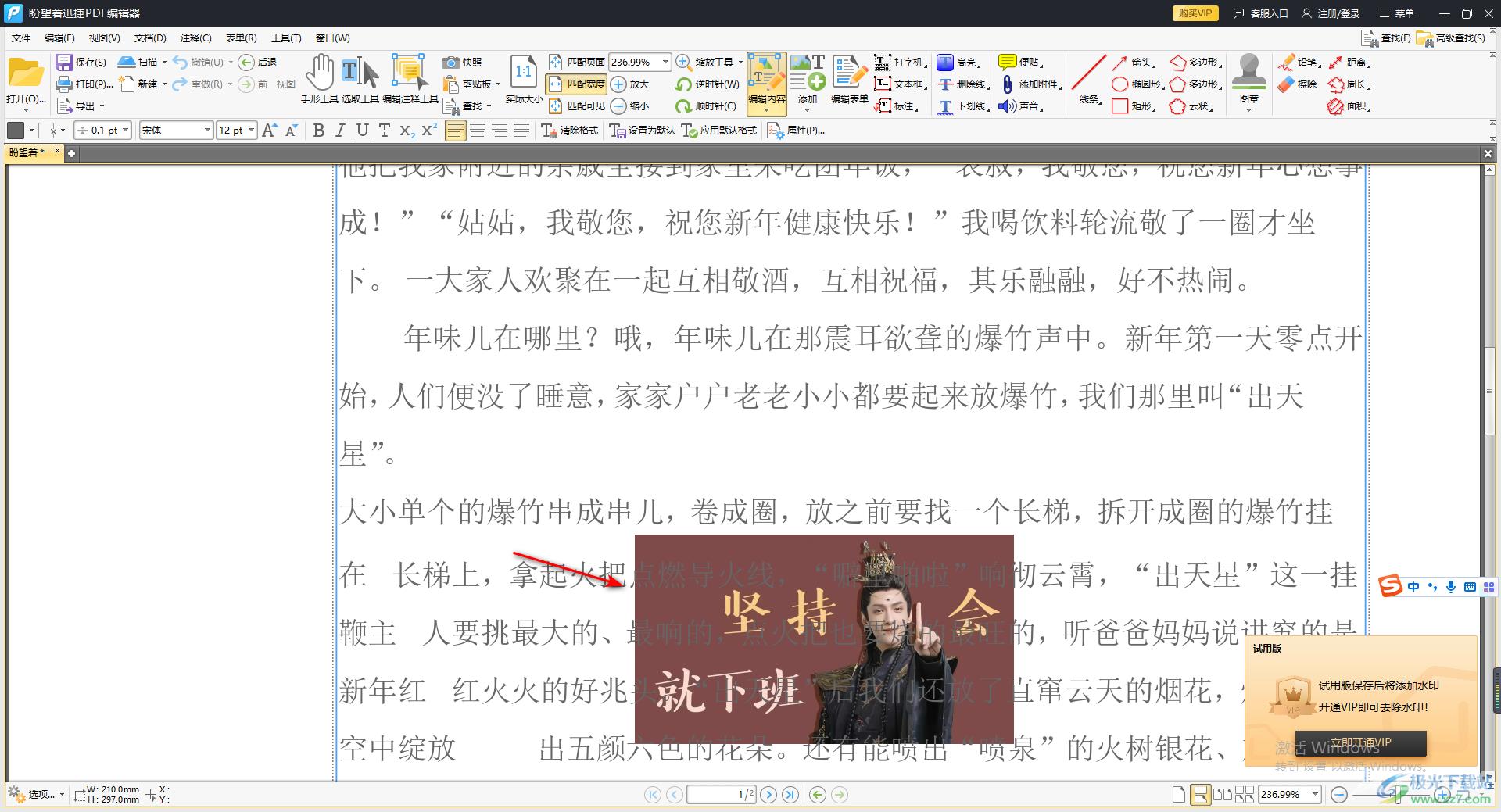Expand the Scan (扫描) dropdown arrow
The image size is (1501, 812).
click(x=164, y=62)
